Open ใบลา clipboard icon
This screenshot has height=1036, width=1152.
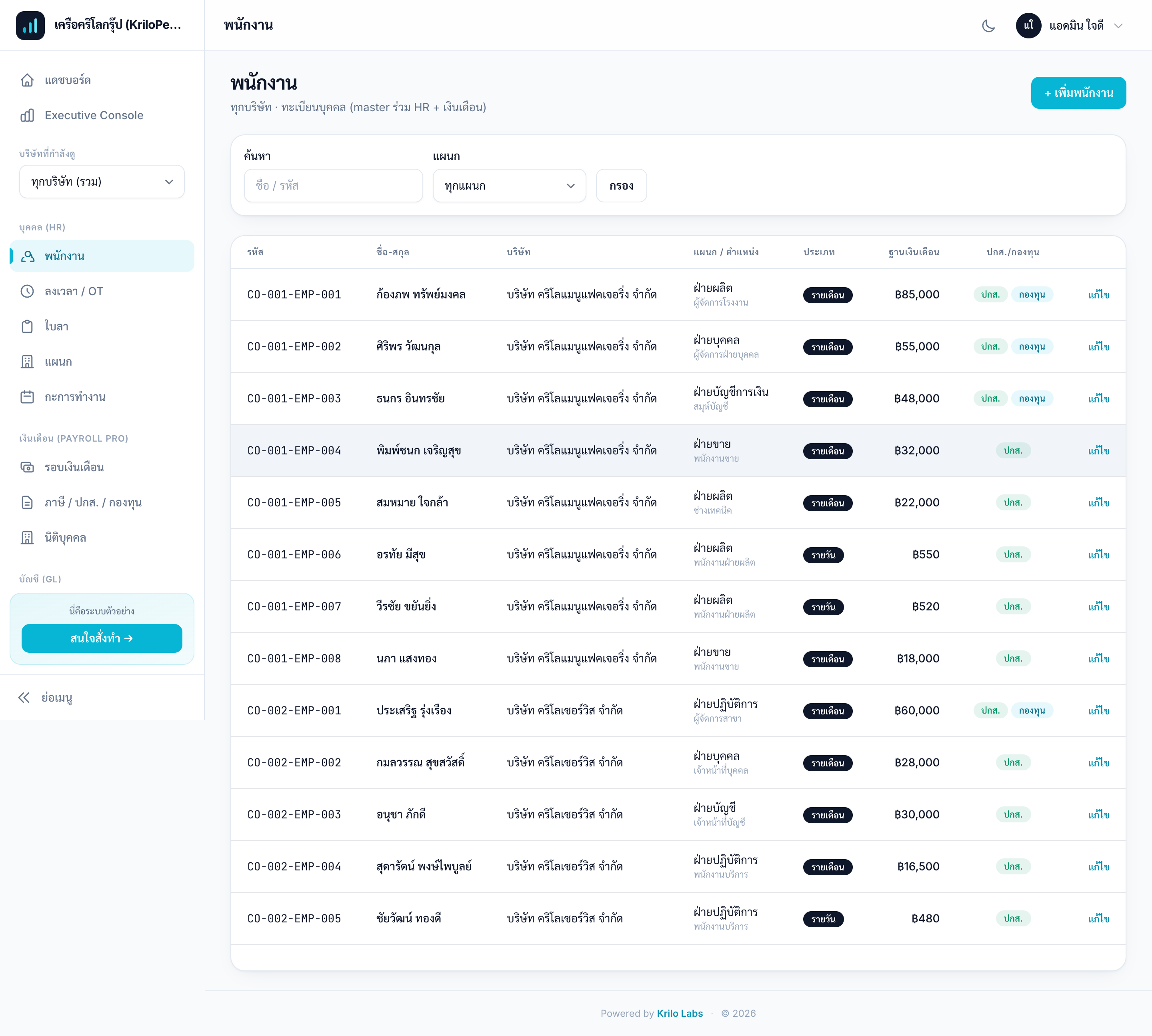point(27,327)
